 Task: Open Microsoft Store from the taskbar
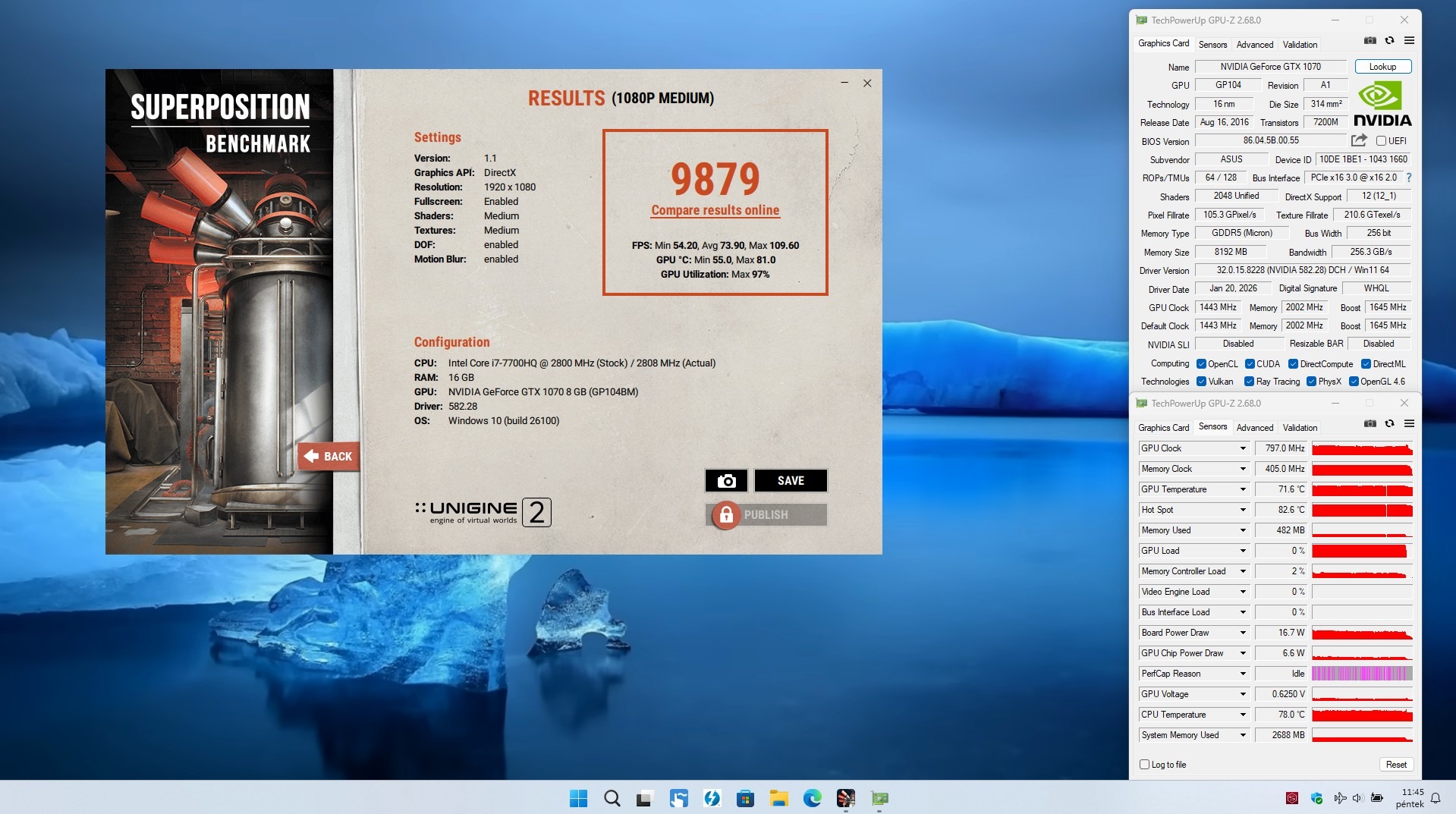tap(745, 798)
